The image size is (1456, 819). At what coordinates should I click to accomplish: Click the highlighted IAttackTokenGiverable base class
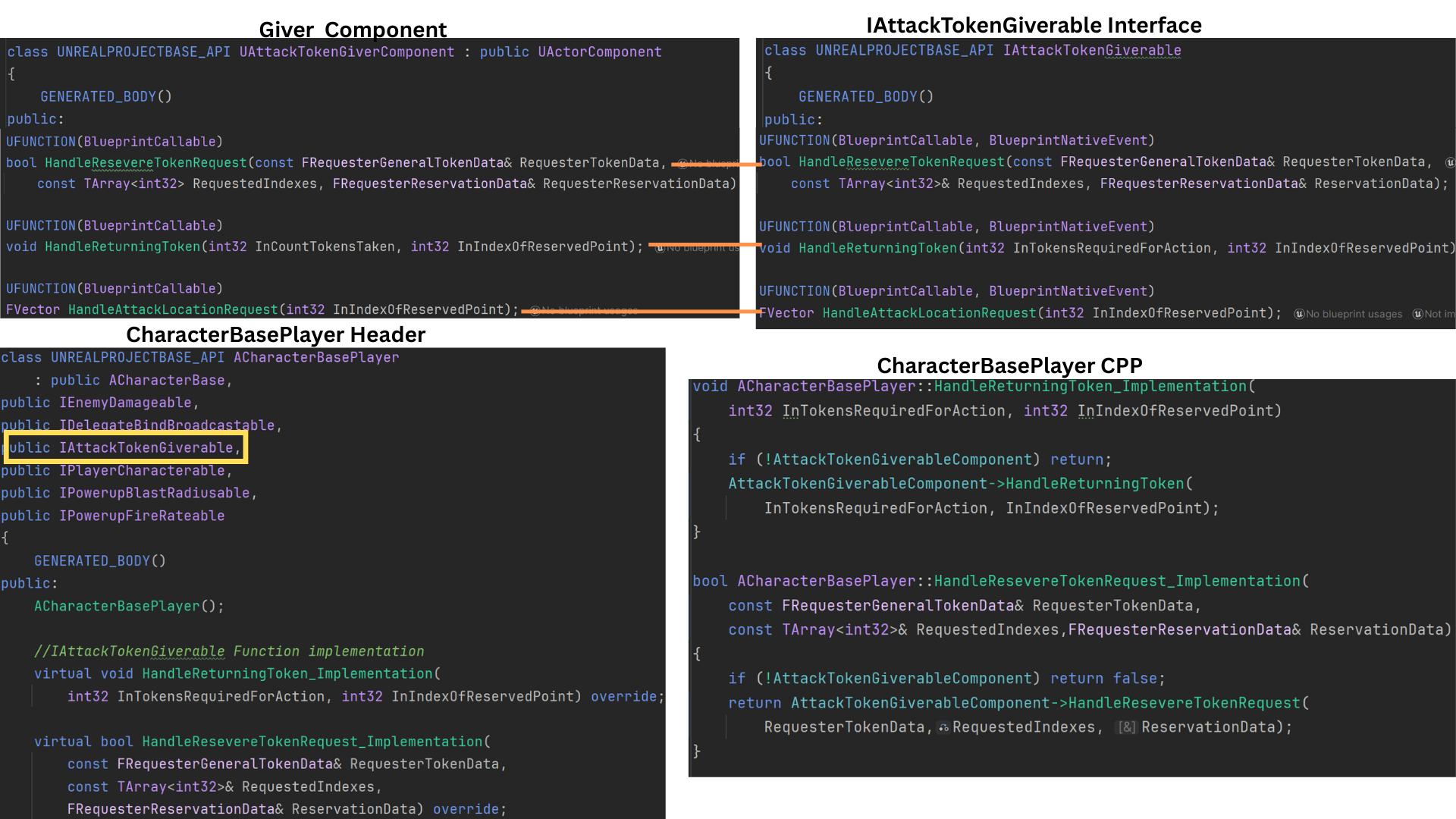pyautogui.click(x=146, y=448)
